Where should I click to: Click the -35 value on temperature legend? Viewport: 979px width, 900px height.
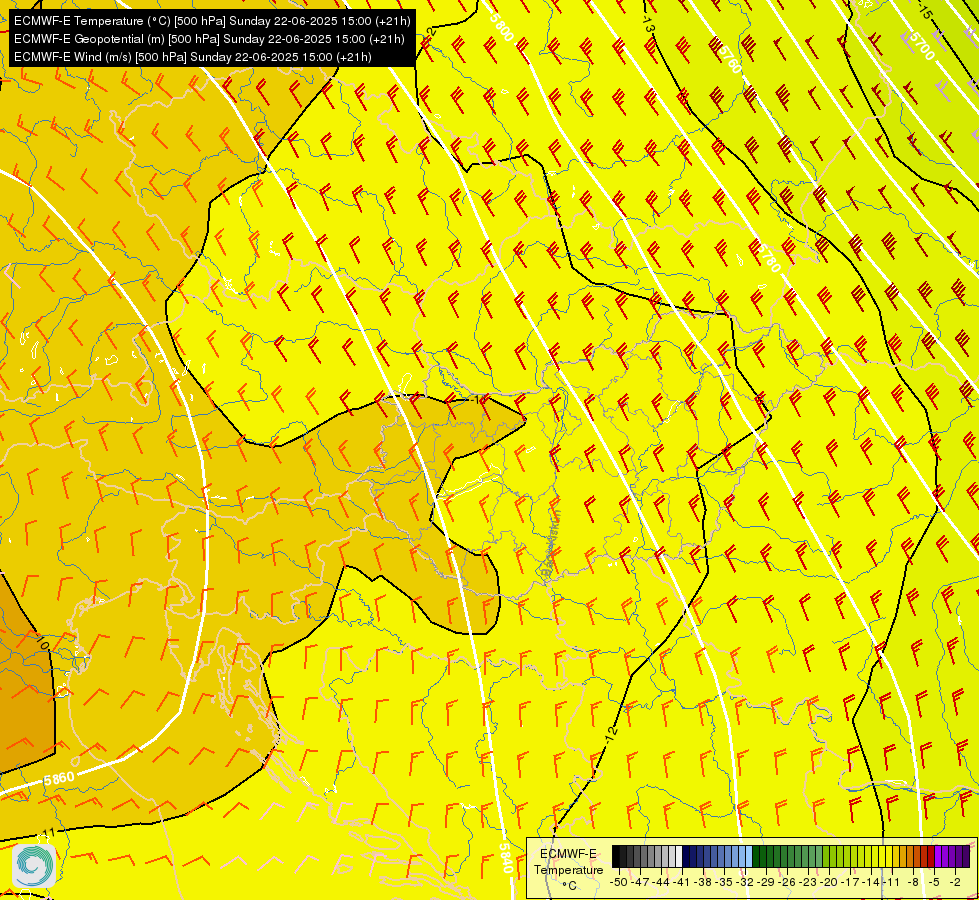(x=724, y=882)
